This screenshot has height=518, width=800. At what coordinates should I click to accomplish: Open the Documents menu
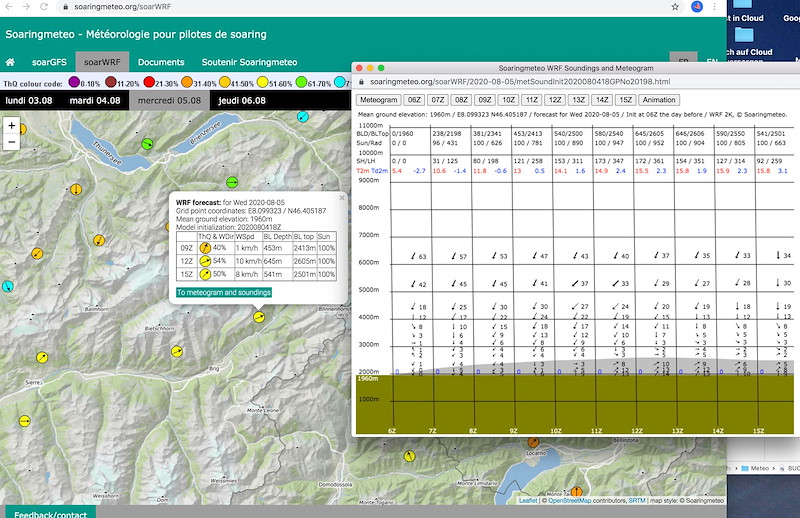(x=161, y=62)
